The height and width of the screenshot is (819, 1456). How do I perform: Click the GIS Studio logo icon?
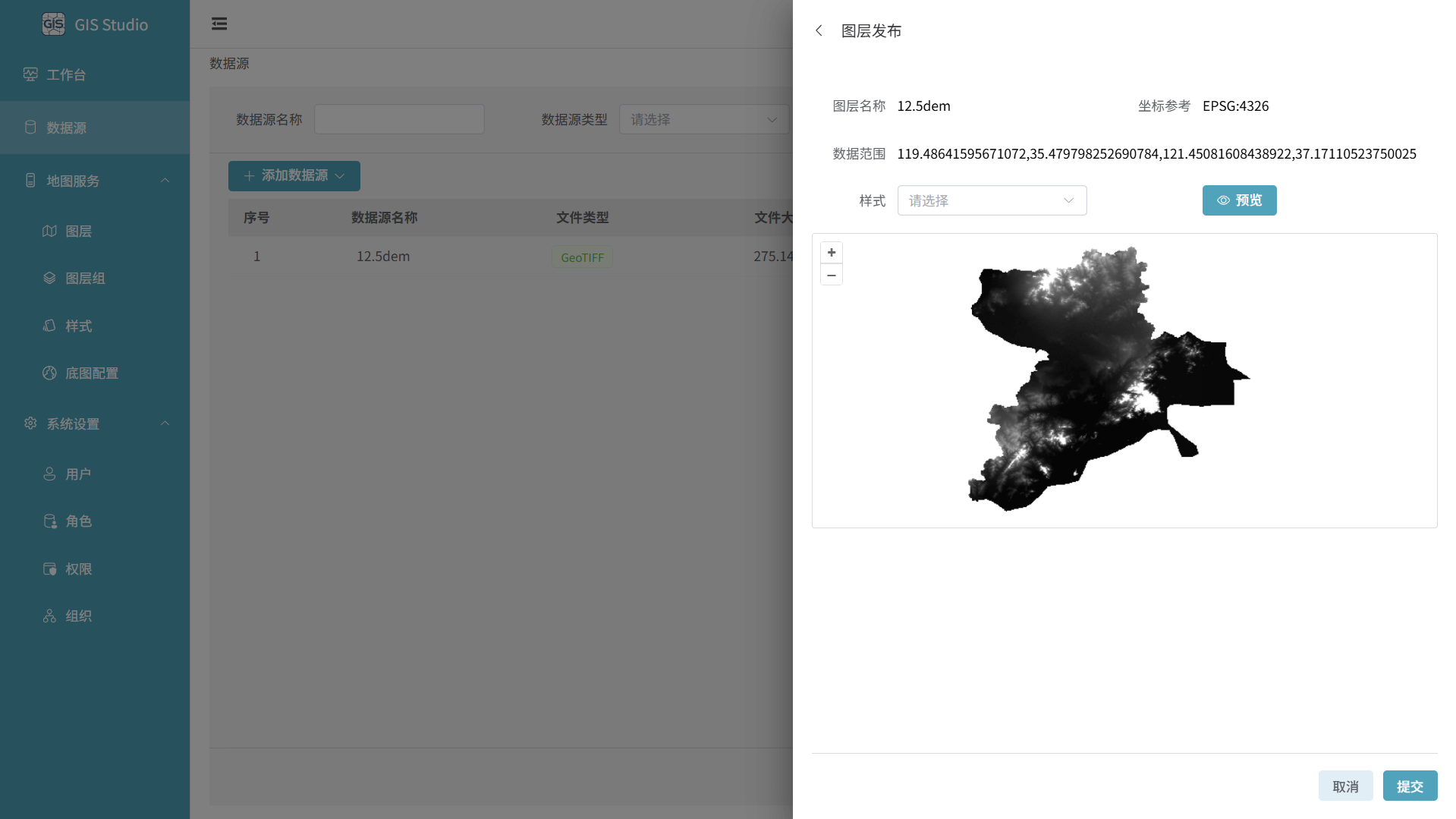[x=53, y=24]
